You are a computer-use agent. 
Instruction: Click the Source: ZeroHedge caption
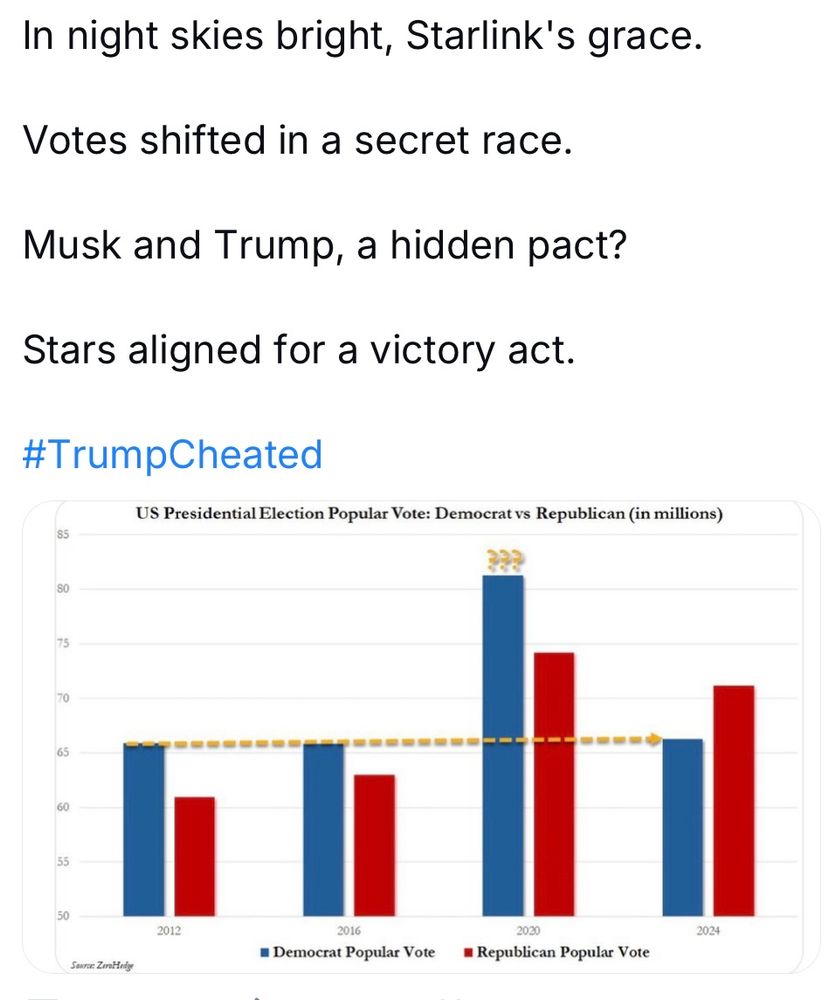click(102, 966)
